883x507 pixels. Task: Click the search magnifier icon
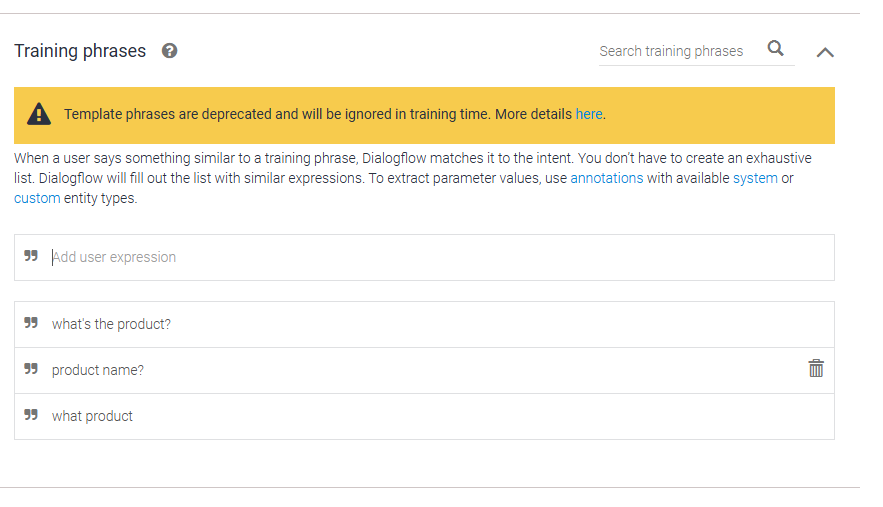pos(776,49)
